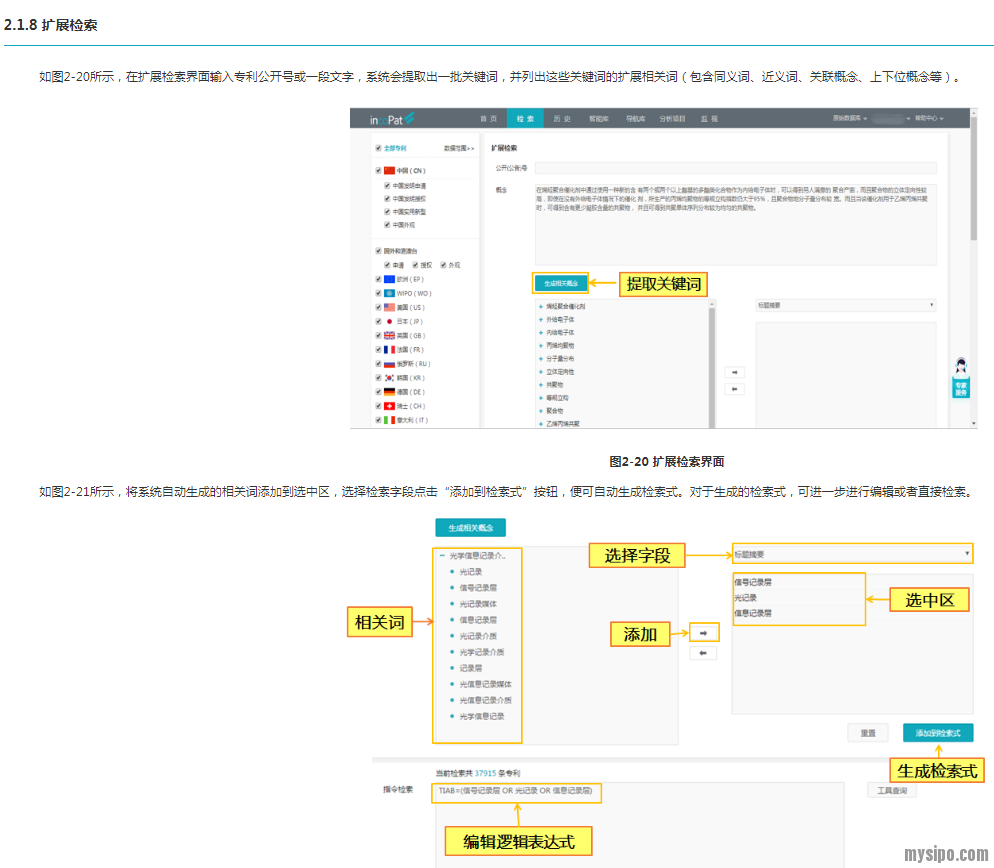Toggle the 全部专利 checkbox
The image size is (994, 868).
click(x=379, y=148)
